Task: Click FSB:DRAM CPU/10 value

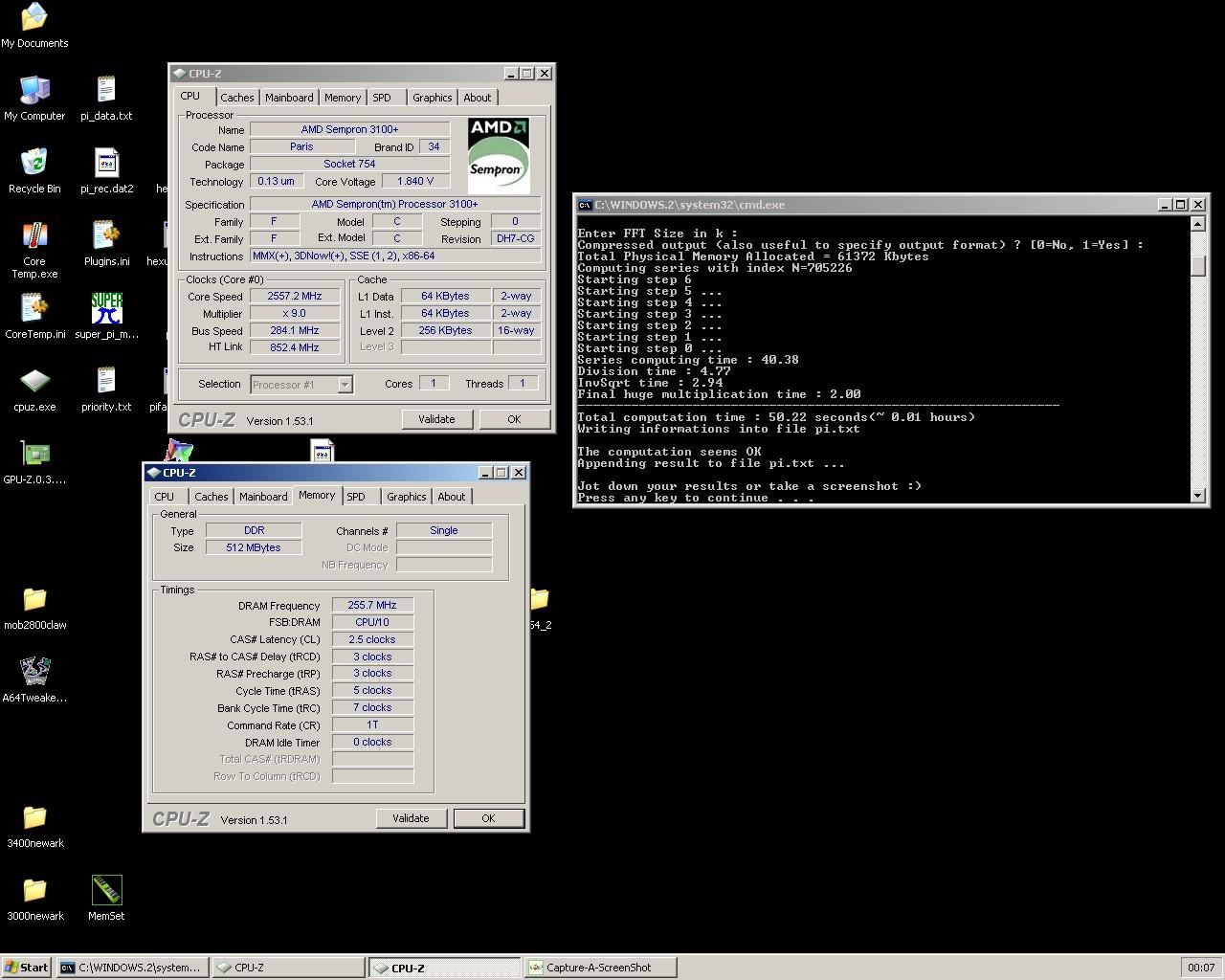Action: 372,622
